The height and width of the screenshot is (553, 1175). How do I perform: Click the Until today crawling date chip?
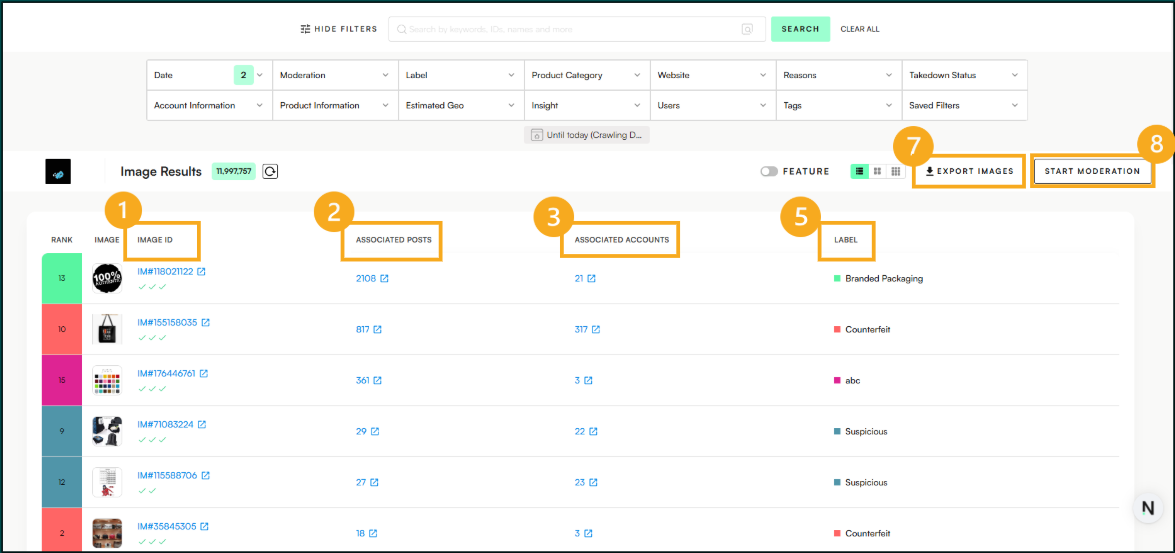click(587, 135)
